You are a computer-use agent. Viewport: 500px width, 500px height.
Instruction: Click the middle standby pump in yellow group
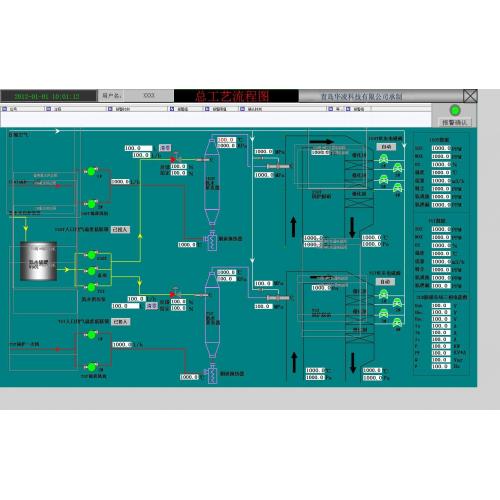point(91,271)
